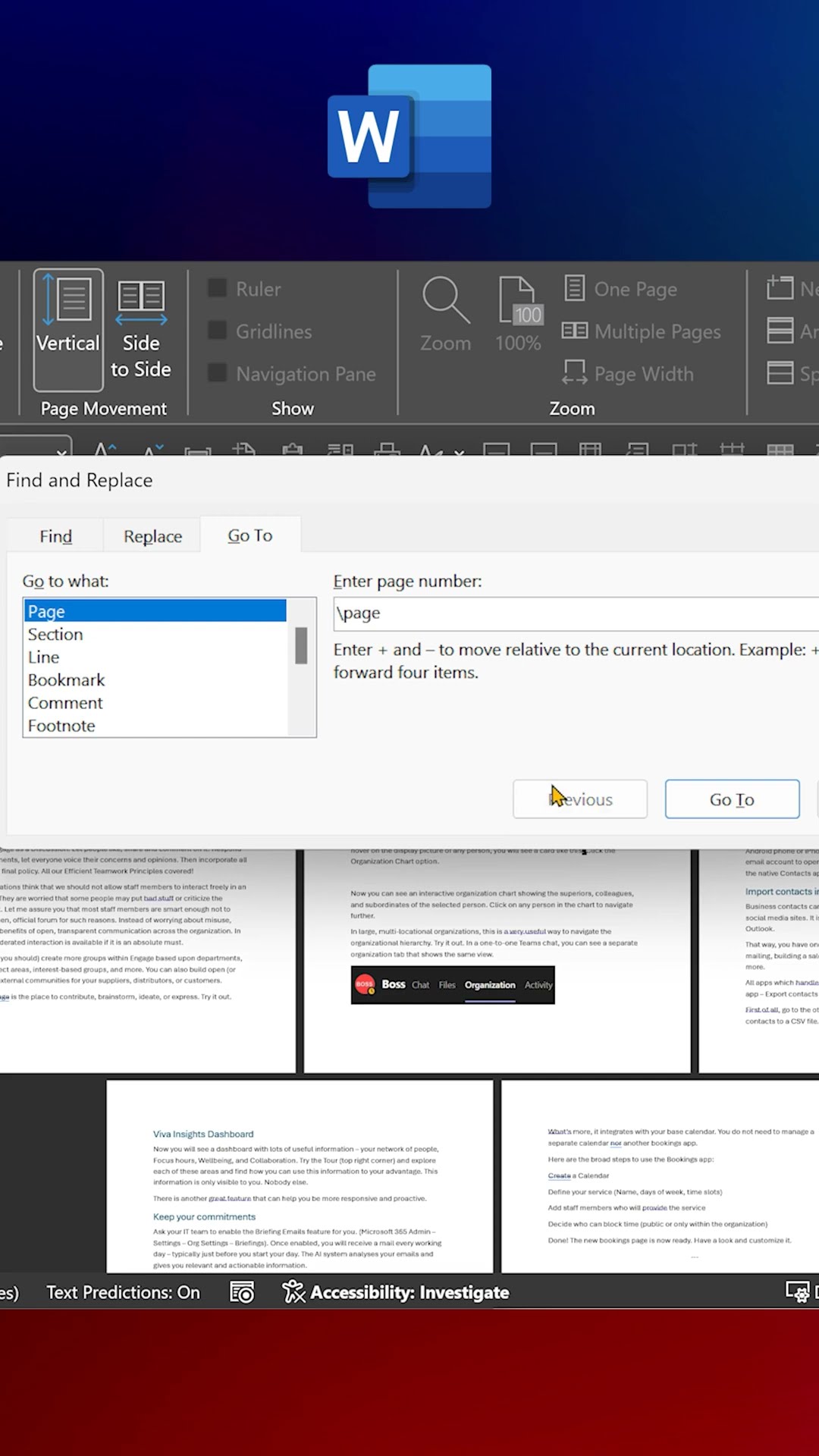Set zoom to 100%

coord(519,315)
